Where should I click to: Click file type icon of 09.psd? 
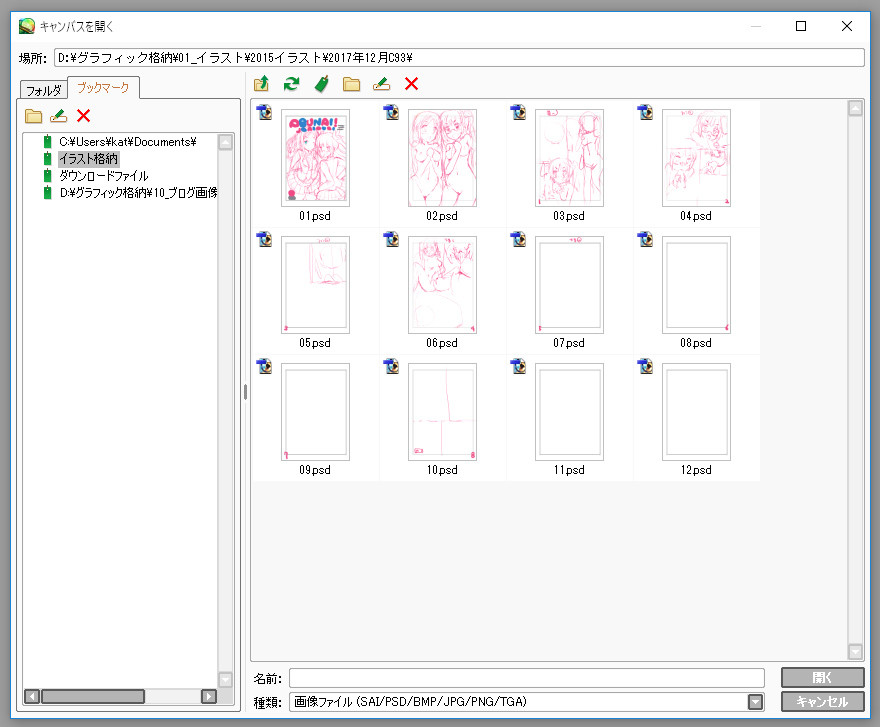tap(264, 367)
